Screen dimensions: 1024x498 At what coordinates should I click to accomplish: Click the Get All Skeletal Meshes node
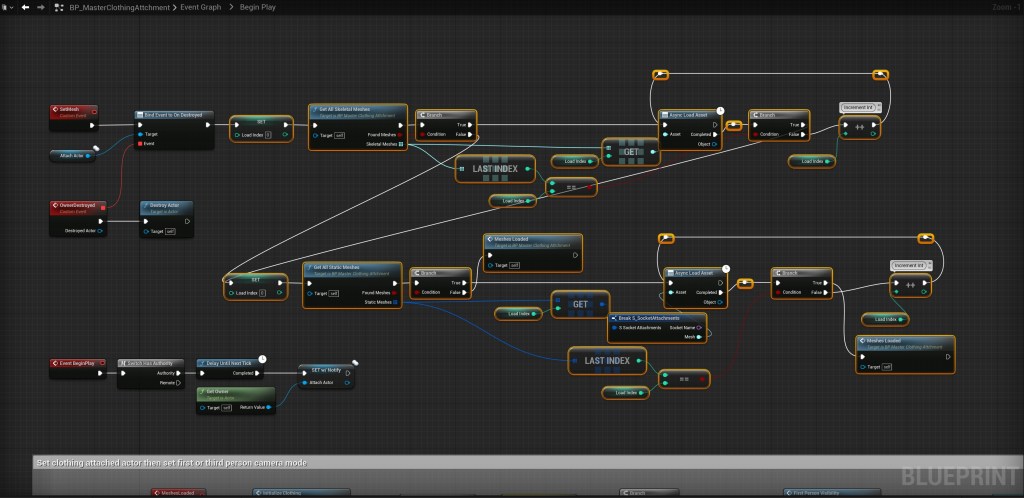tap(357, 109)
